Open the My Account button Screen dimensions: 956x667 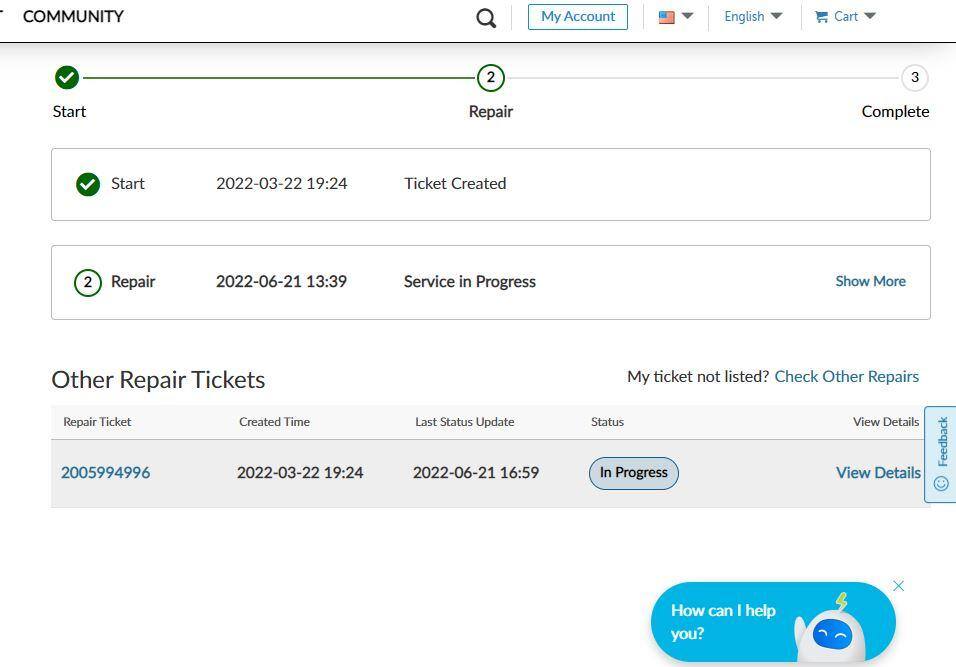tap(578, 17)
